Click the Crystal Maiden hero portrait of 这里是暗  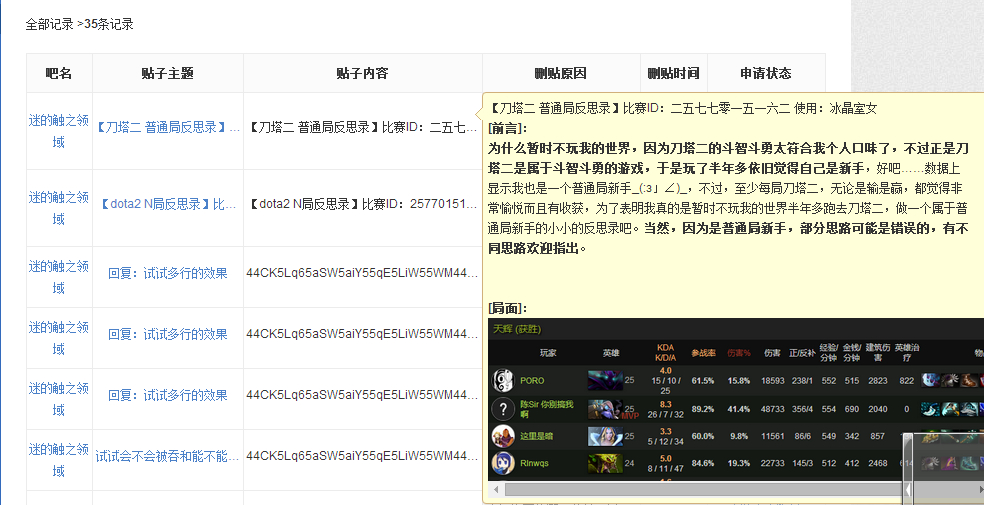[x=605, y=436]
